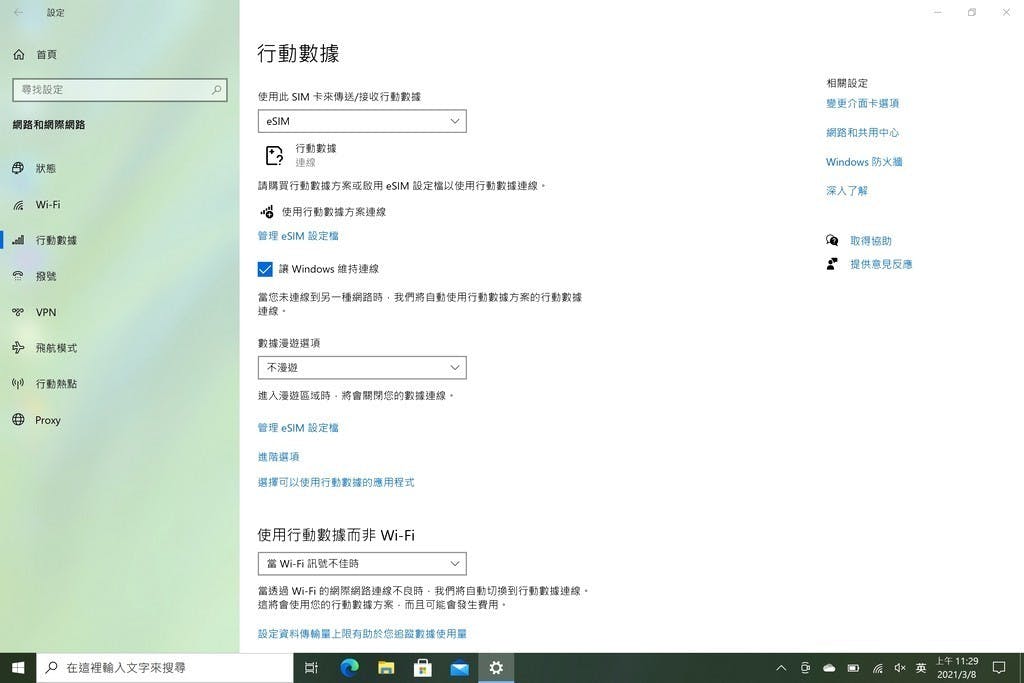This screenshot has width=1024, height=683.
Task: Click the VPN icon in the sidebar
Action: [x=18, y=312]
